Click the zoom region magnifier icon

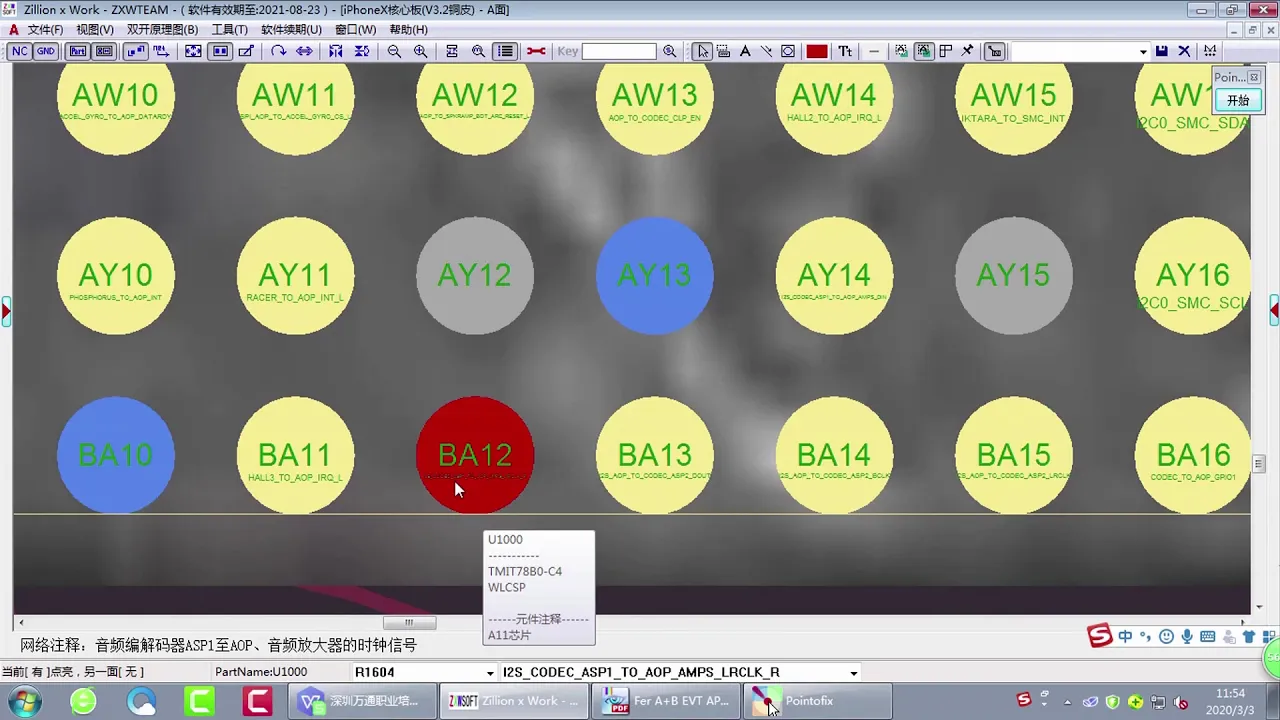click(478, 51)
